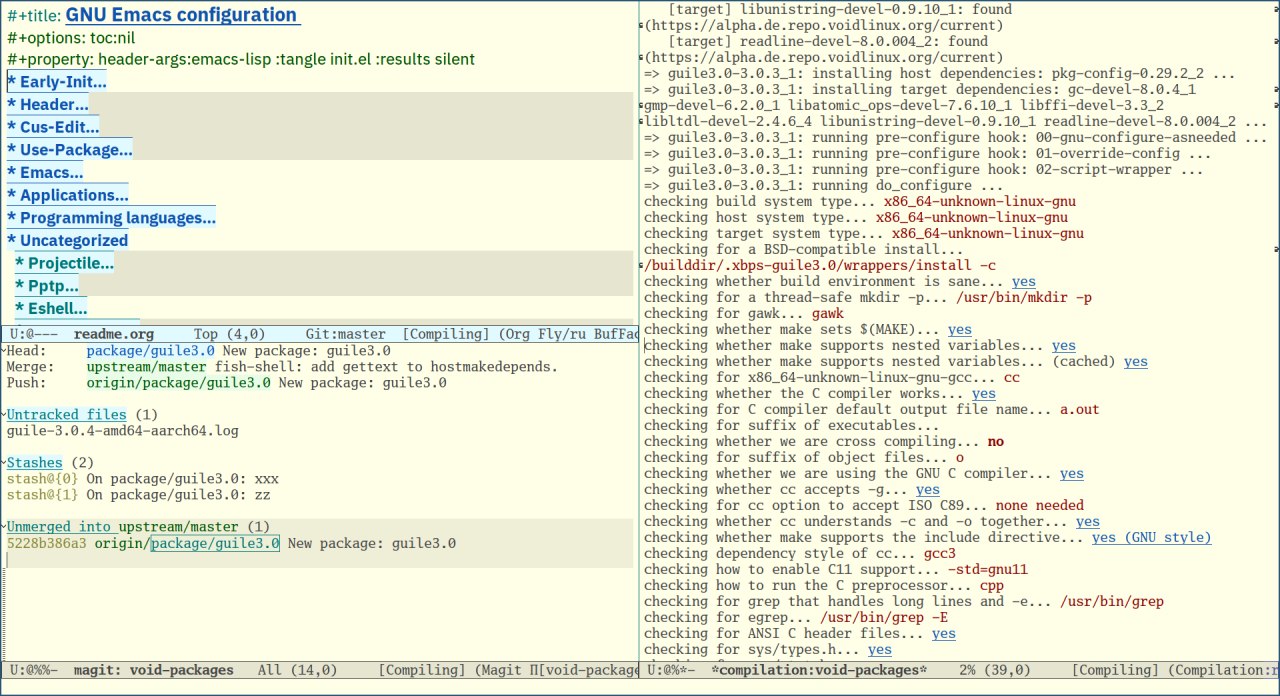This screenshot has height=696, width=1280.
Task: Follow yes link after ANSI C header files
Action: pyautogui.click(x=944, y=634)
